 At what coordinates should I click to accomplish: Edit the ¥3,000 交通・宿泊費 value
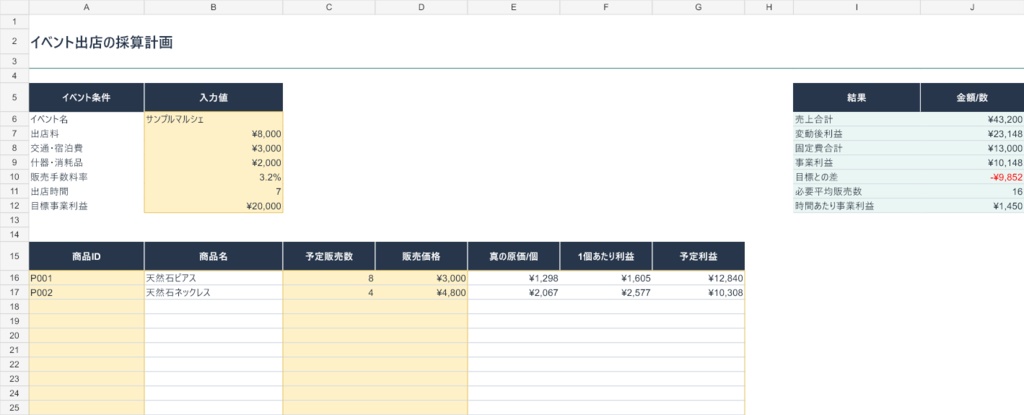[x=214, y=148]
